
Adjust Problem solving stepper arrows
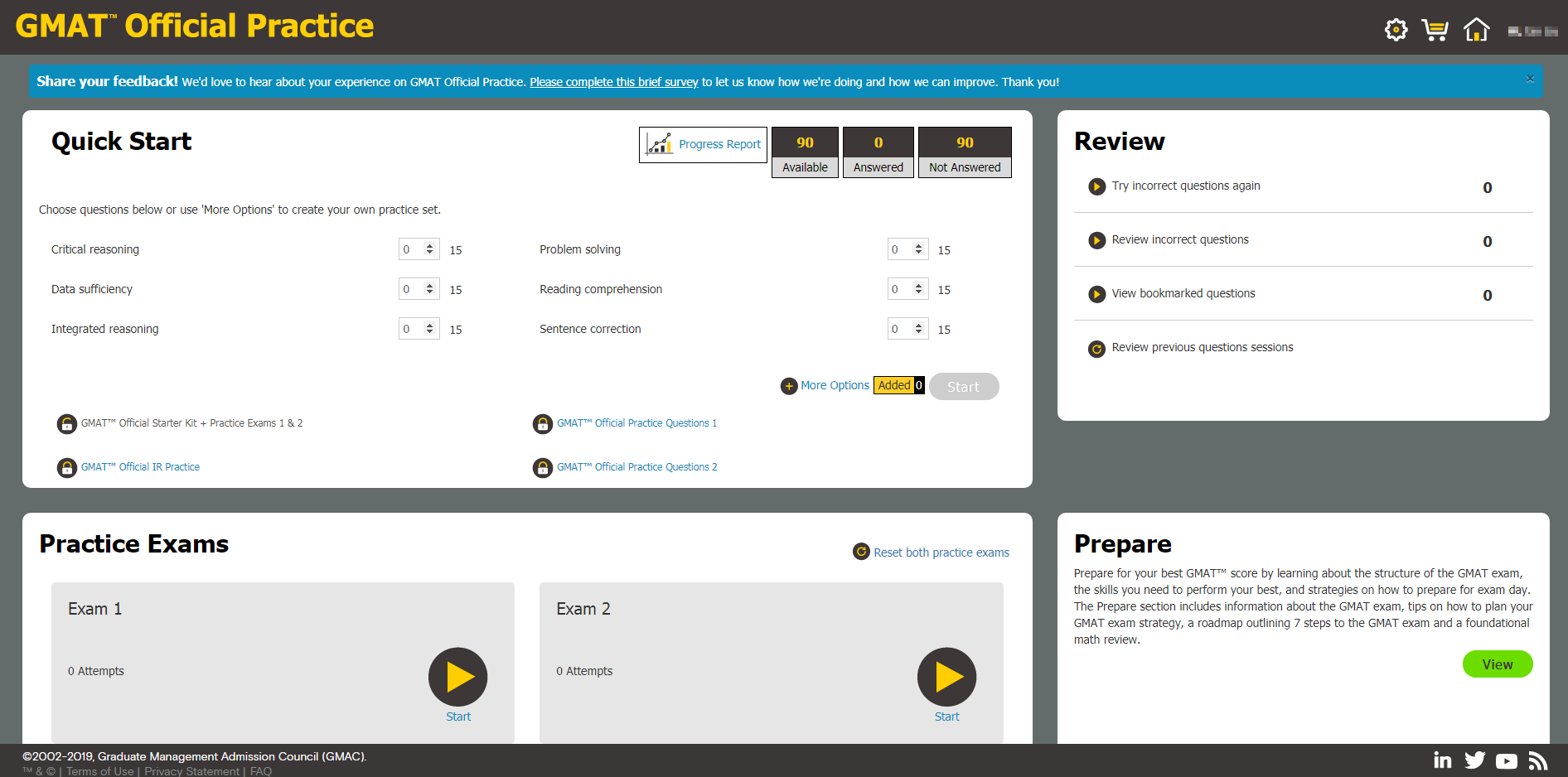[918, 249]
